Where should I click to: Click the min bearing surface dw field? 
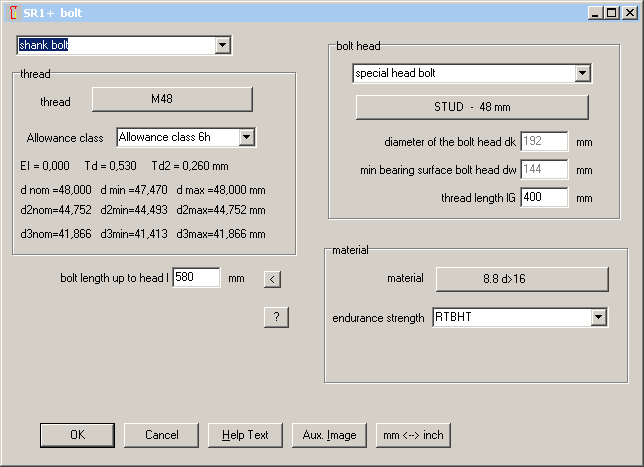(x=543, y=170)
